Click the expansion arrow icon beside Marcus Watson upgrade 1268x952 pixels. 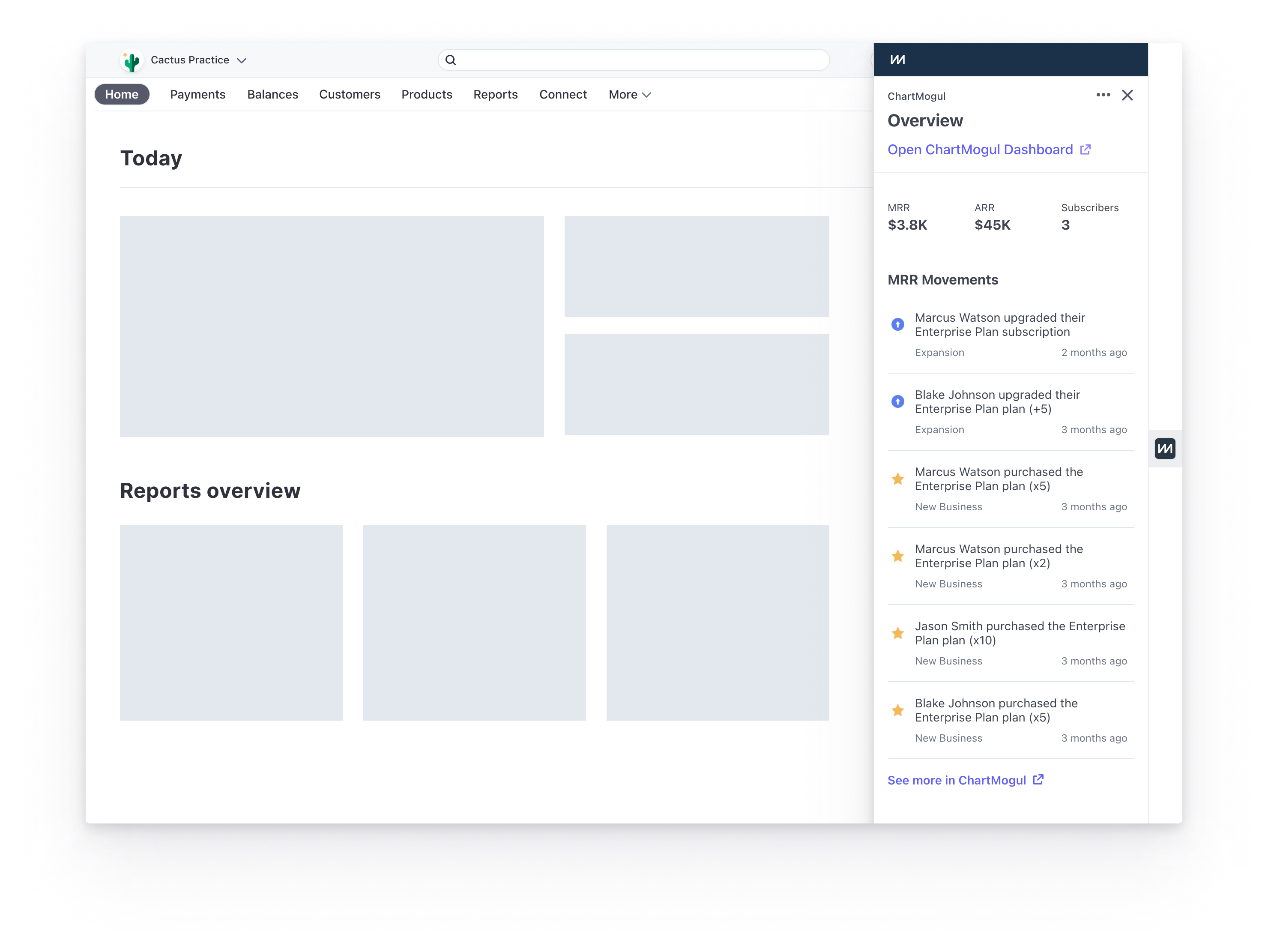898,324
